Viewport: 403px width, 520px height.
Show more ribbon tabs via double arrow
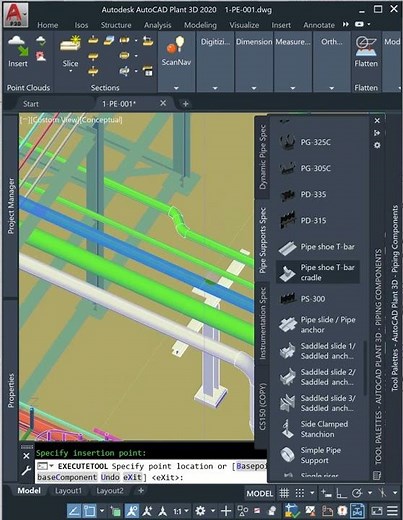pyautogui.click(x=346, y=24)
